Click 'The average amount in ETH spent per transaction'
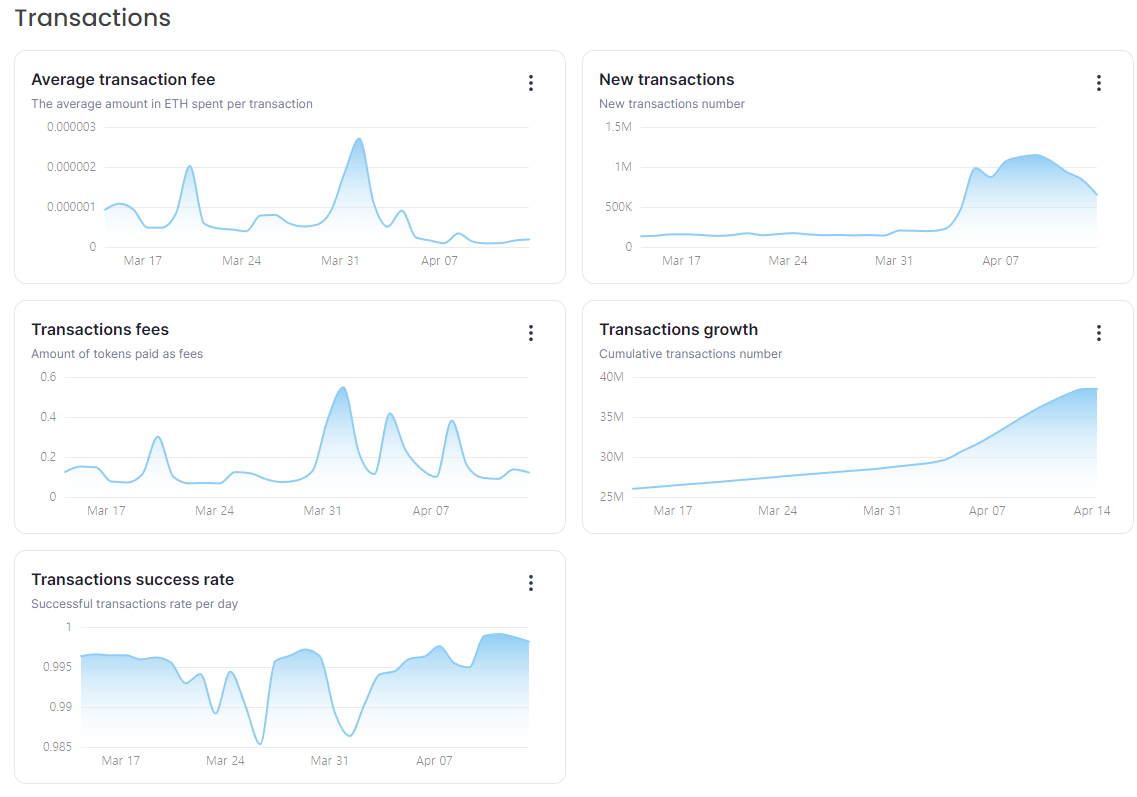This screenshot has width=1137, height=797. 172,104
